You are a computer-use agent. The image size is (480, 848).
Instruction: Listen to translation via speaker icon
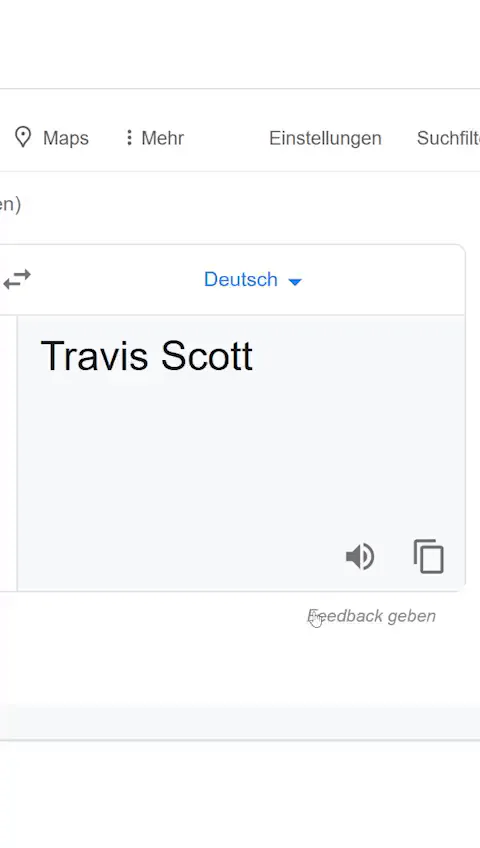(360, 556)
